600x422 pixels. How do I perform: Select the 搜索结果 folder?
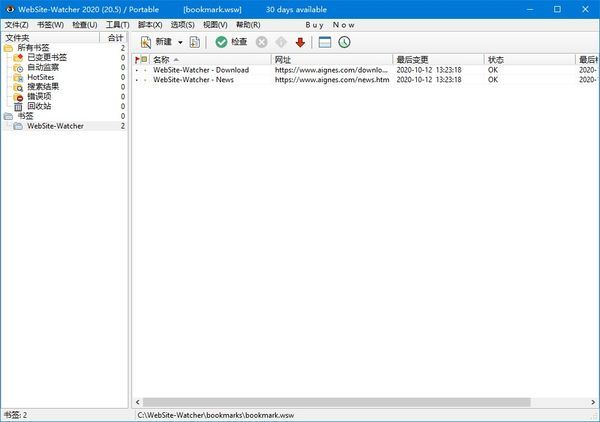point(43,87)
